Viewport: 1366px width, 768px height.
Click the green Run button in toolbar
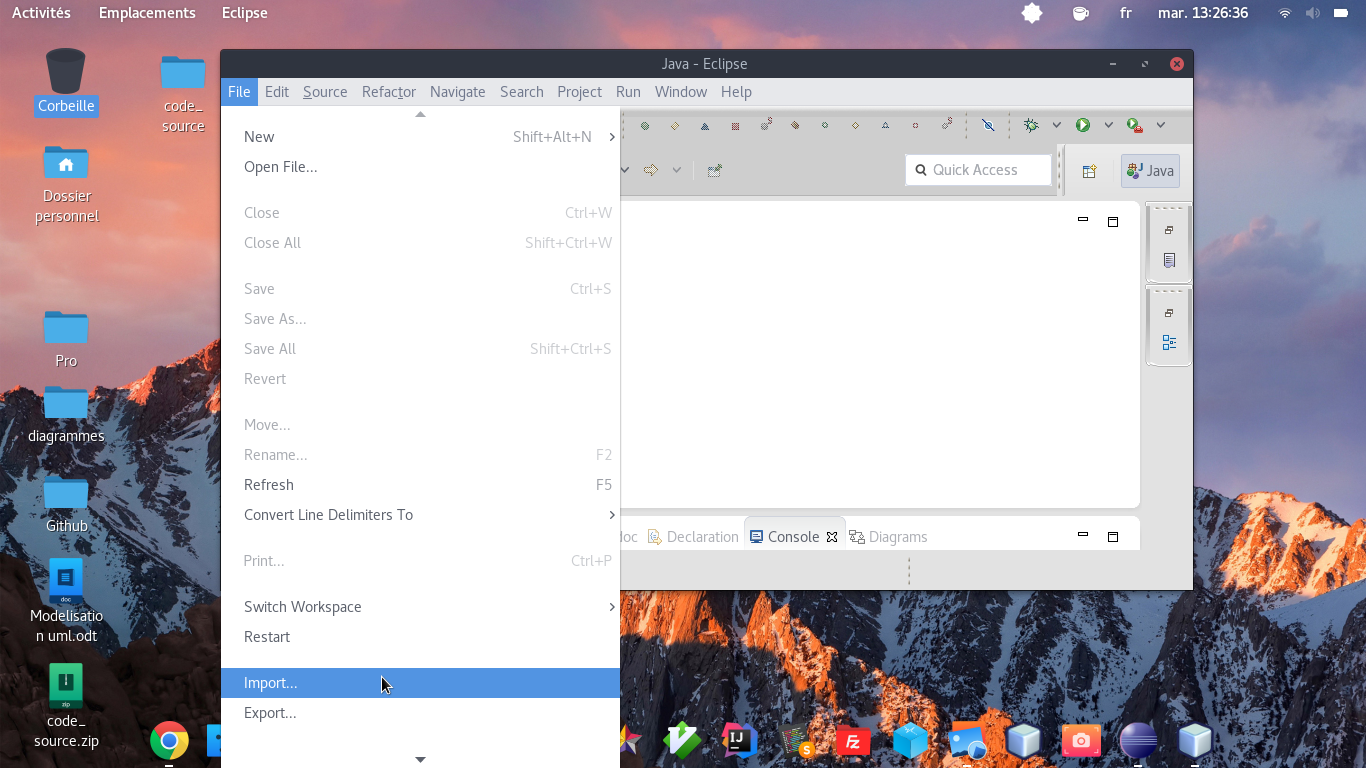(x=1082, y=125)
